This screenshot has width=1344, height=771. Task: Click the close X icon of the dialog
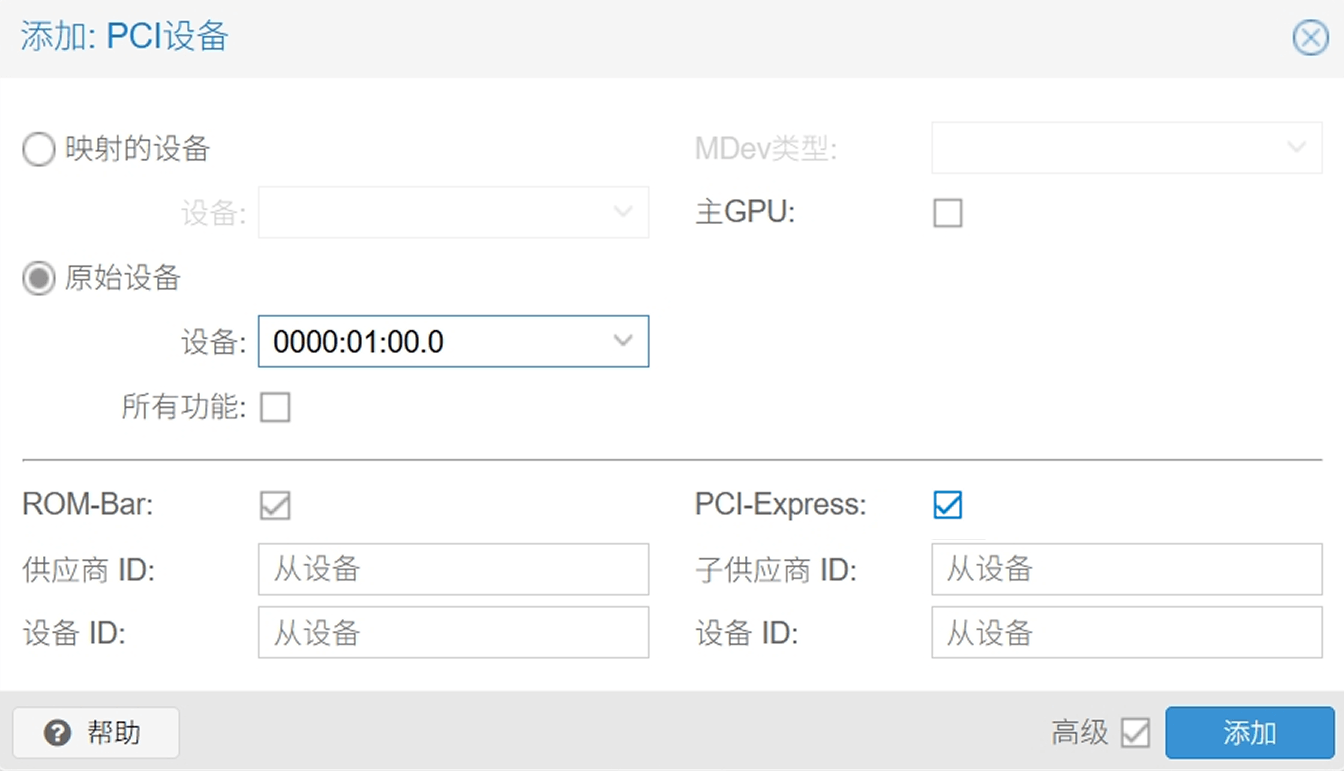coord(1310,37)
